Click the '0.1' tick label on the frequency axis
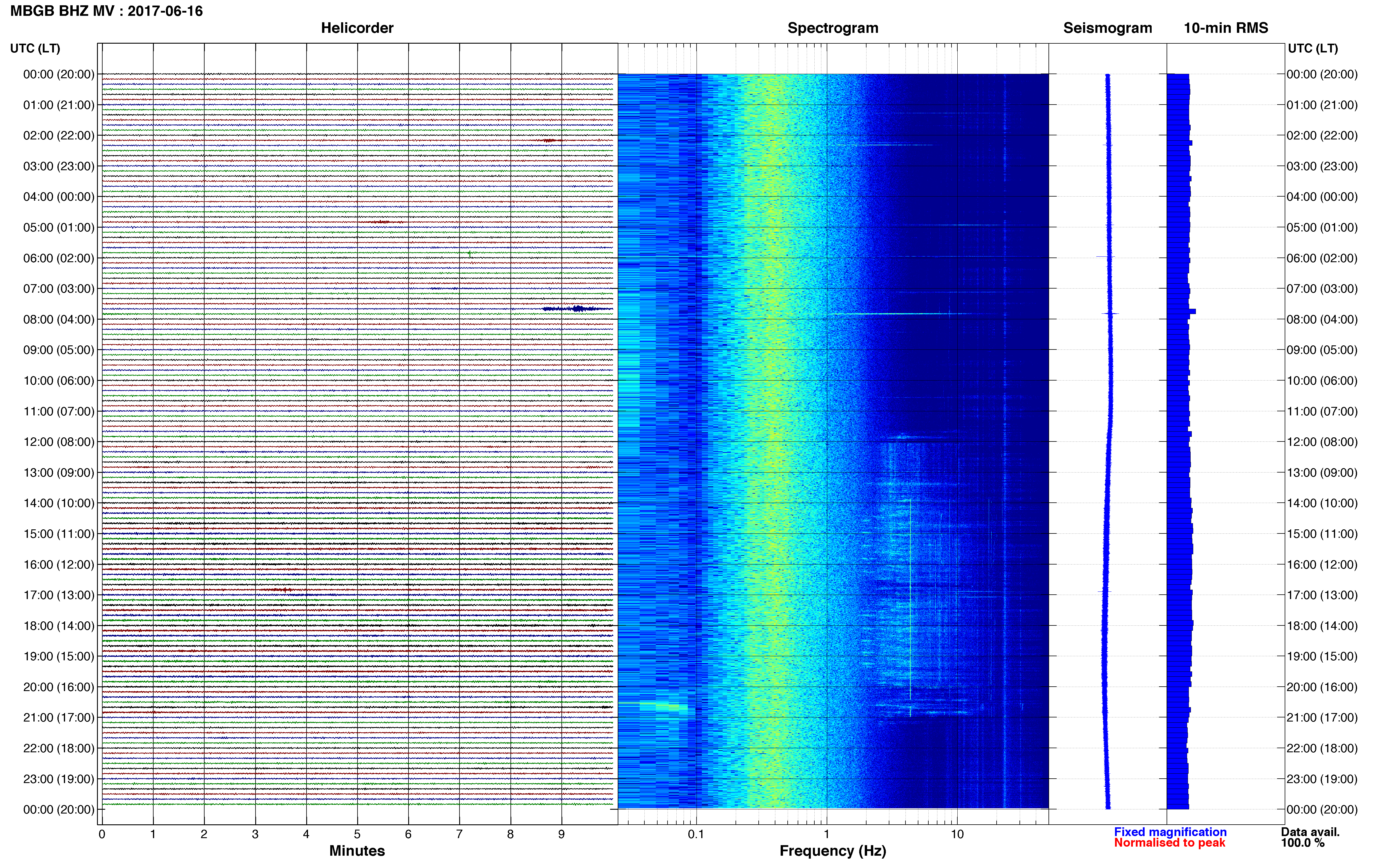This screenshot has height=868, width=1389. click(x=696, y=834)
